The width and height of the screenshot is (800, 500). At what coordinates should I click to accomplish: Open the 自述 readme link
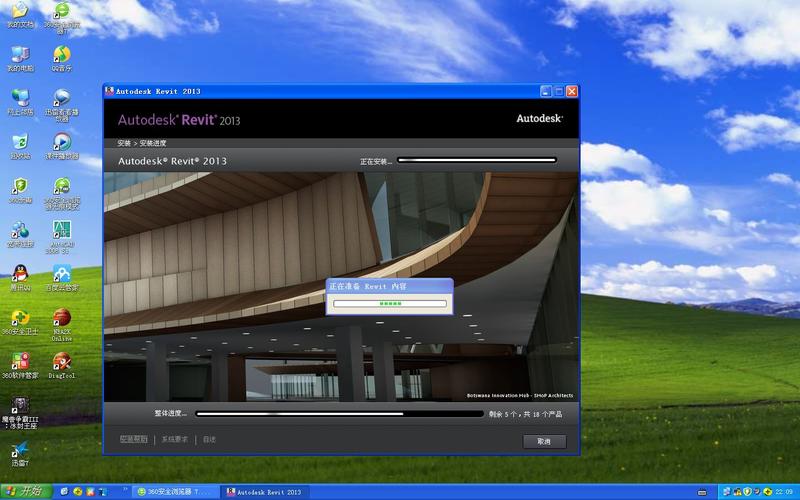point(209,439)
